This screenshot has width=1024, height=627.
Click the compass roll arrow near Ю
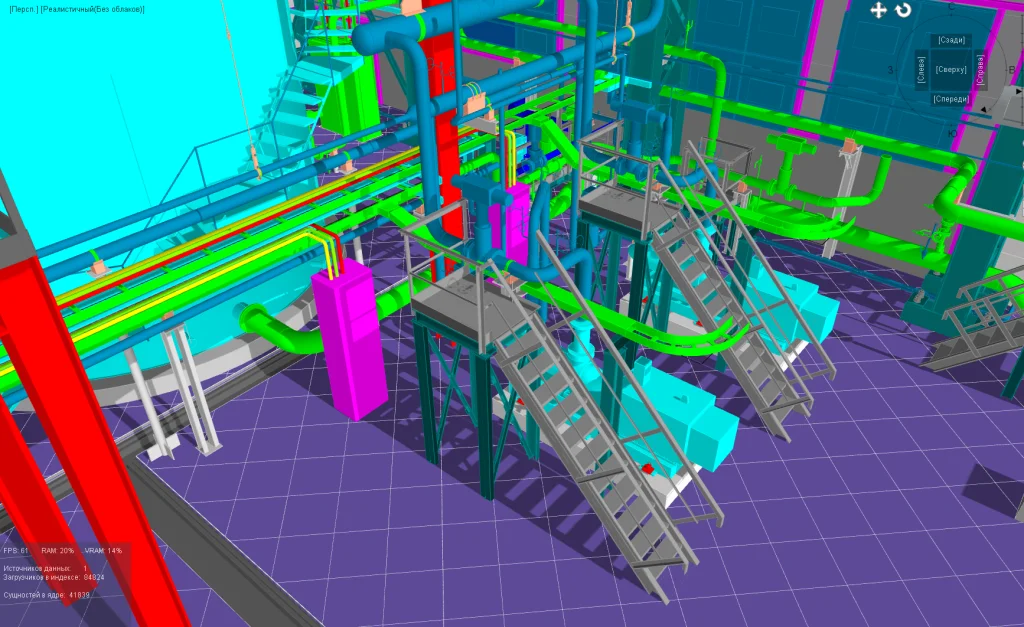pyautogui.click(x=985, y=110)
